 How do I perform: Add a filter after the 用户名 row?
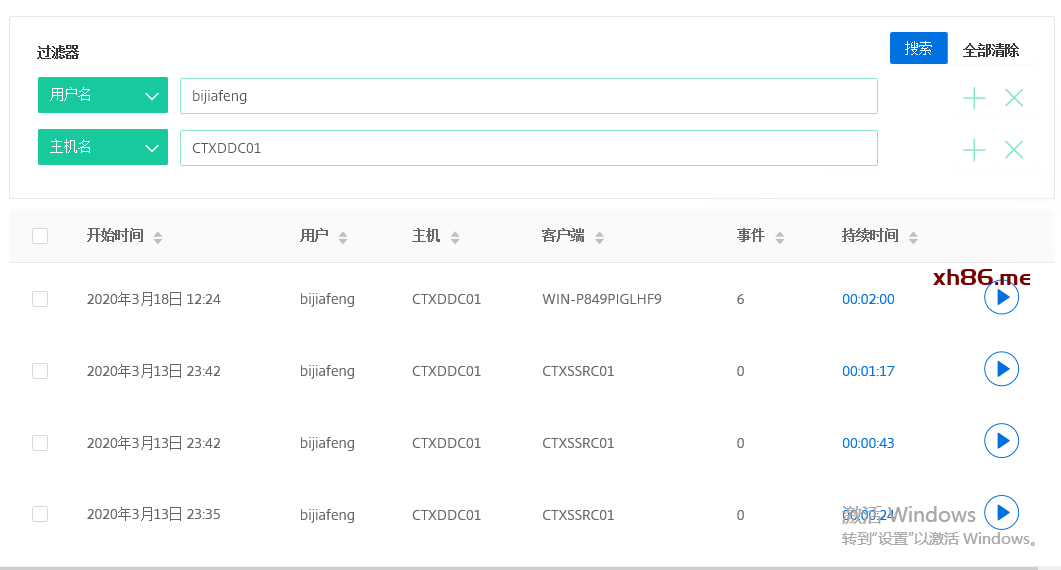974,98
